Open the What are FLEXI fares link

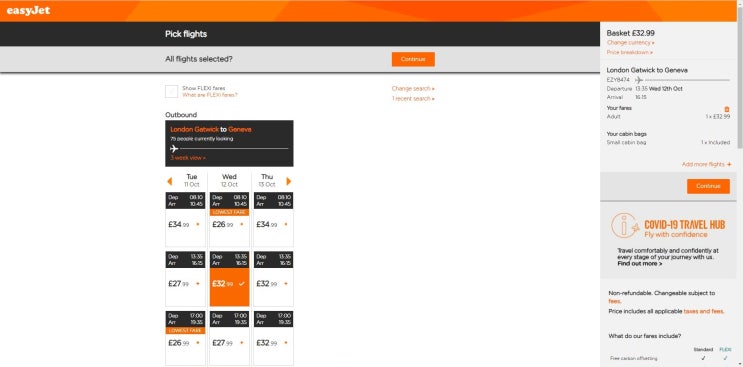coord(210,95)
